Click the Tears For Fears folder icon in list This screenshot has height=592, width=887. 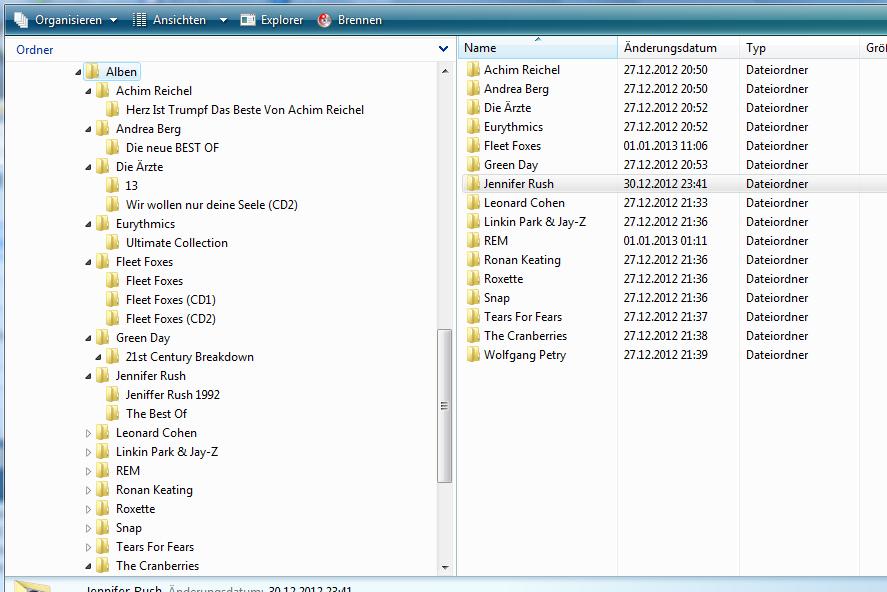coord(473,317)
